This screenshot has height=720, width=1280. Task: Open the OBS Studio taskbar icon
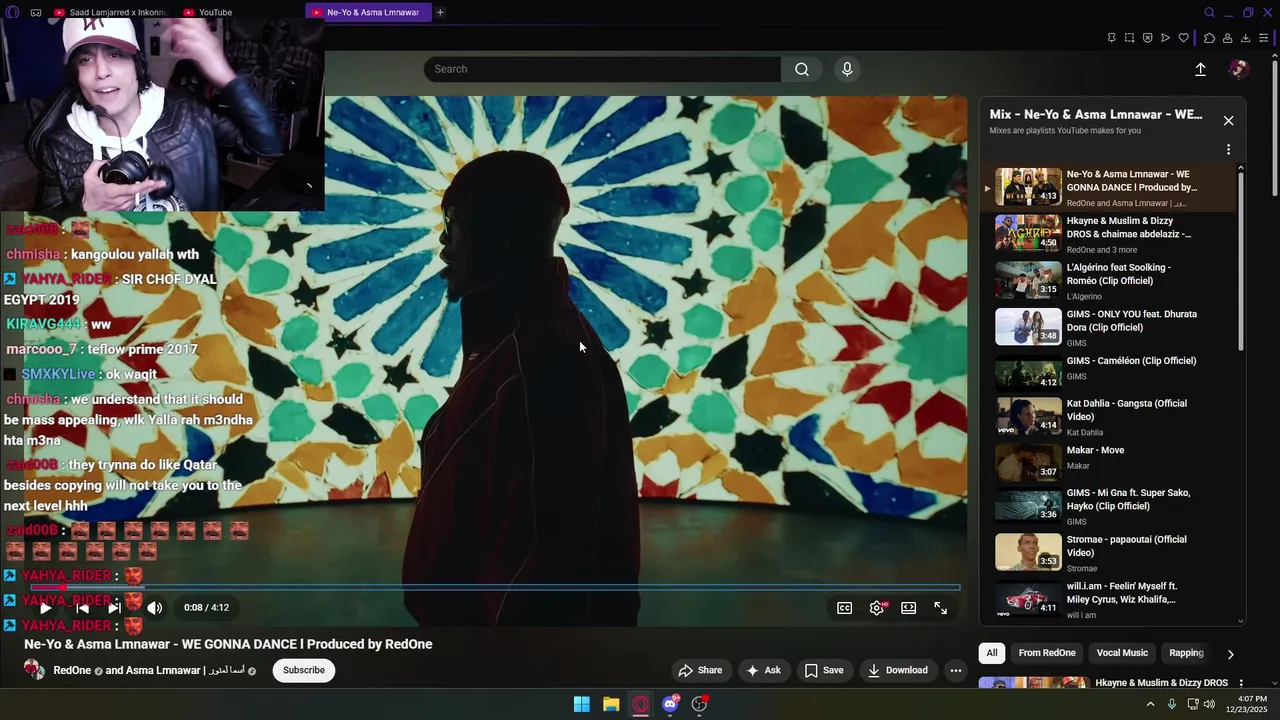(700, 704)
